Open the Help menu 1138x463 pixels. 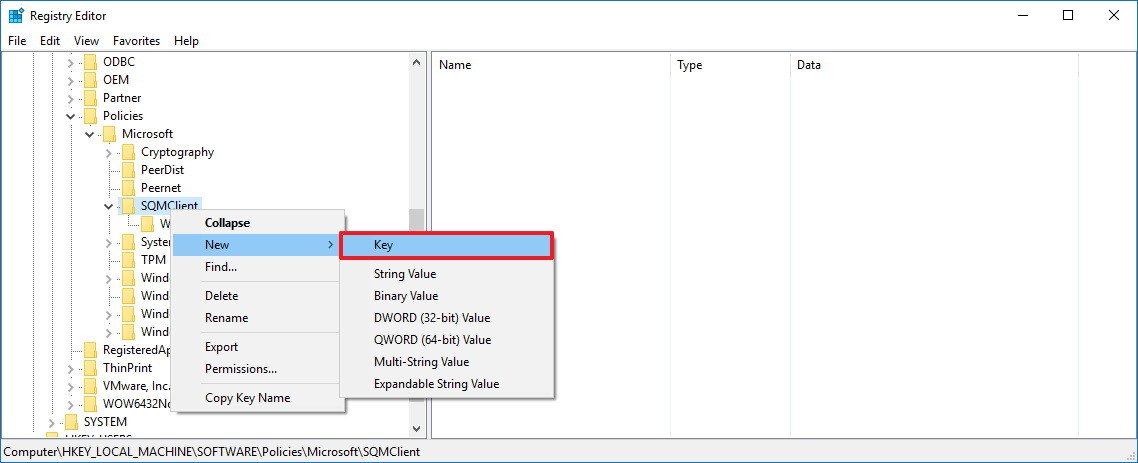[187, 41]
